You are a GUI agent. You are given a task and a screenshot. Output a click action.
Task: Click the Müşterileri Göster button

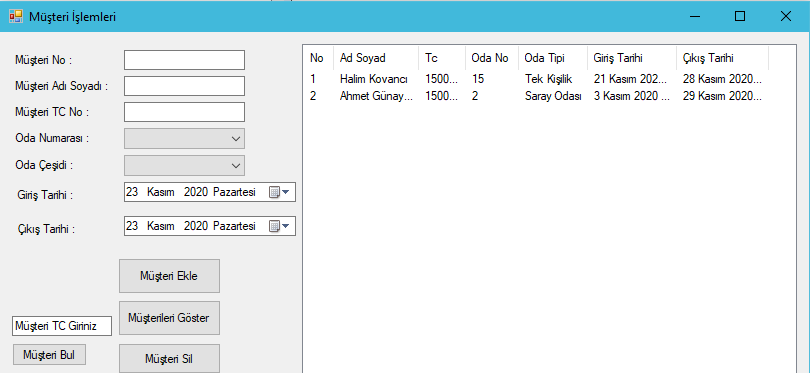tap(169, 318)
